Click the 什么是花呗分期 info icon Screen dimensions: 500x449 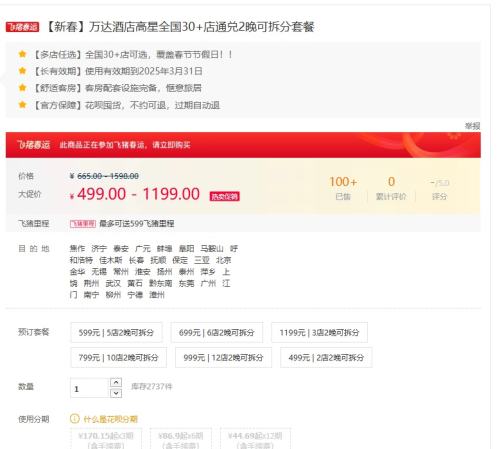[x=75, y=418]
